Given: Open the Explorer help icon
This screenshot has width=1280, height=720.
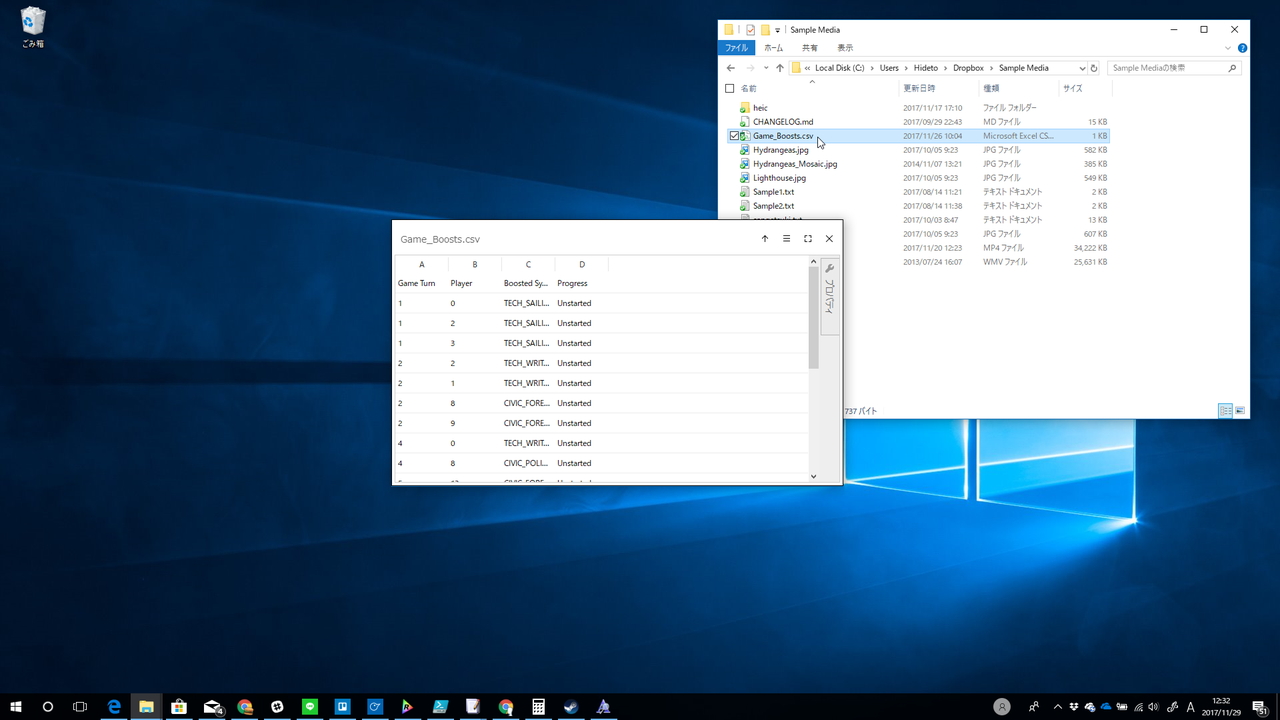Looking at the screenshot, I should pyautogui.click(x=1242, y=47).
